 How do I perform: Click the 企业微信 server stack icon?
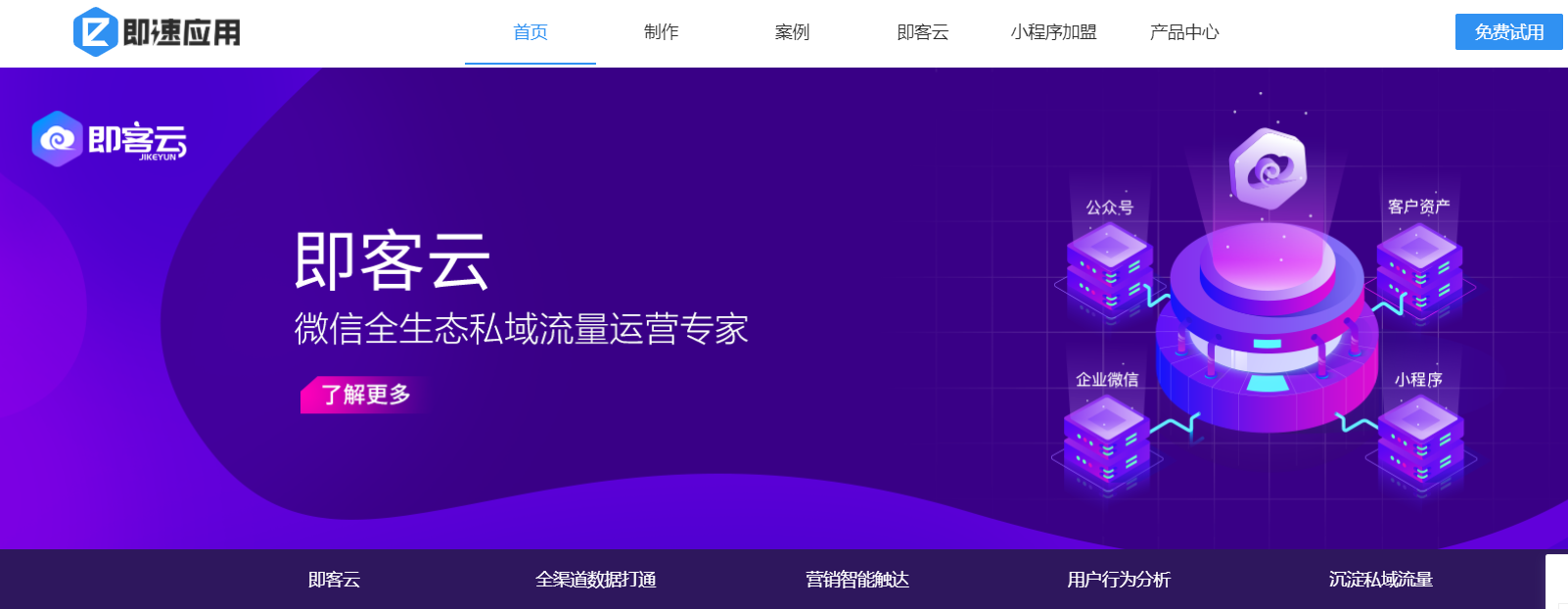(x=1107, y=441)
